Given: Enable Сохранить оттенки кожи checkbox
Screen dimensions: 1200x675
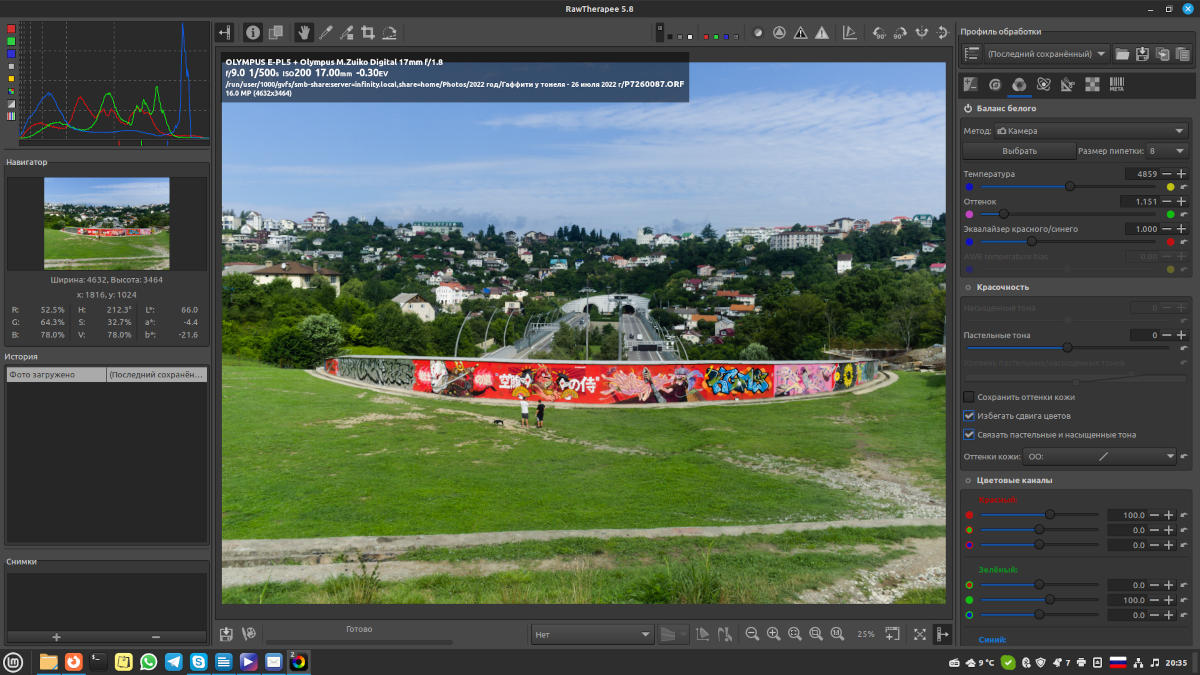Looking at the screenshot, I should click(968, 397).
